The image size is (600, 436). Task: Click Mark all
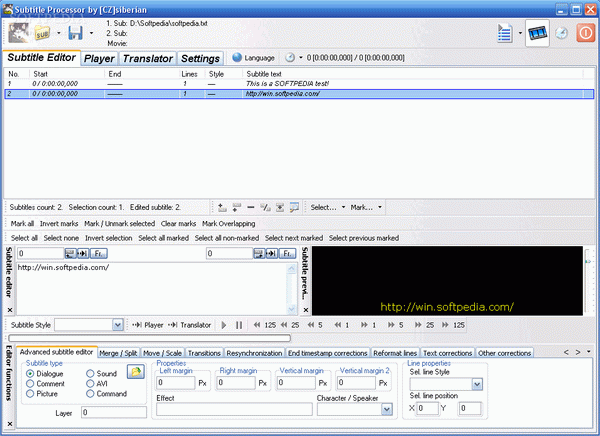(x=22, y=224)
